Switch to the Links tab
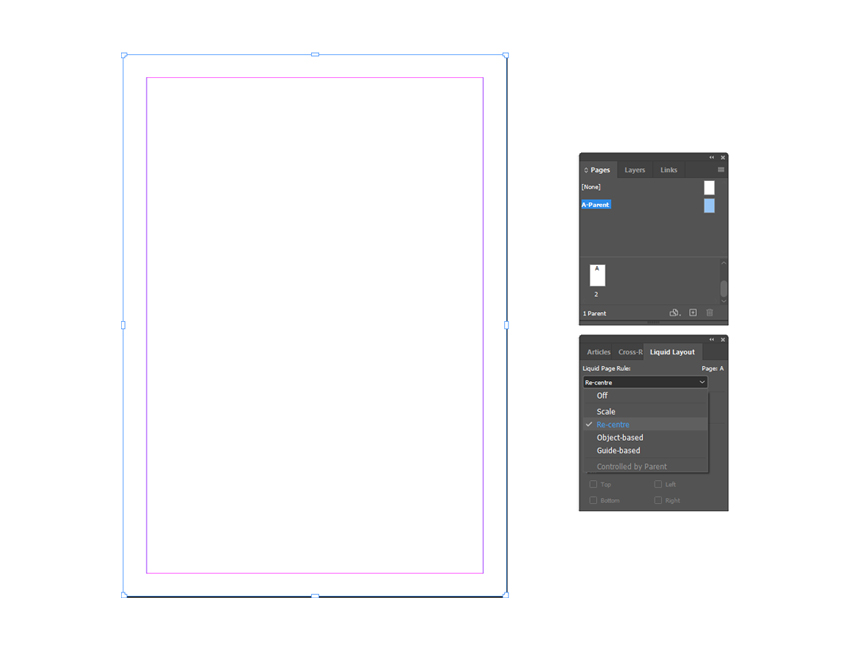Viewport: 850px width, 650px height. pos(668,170)
